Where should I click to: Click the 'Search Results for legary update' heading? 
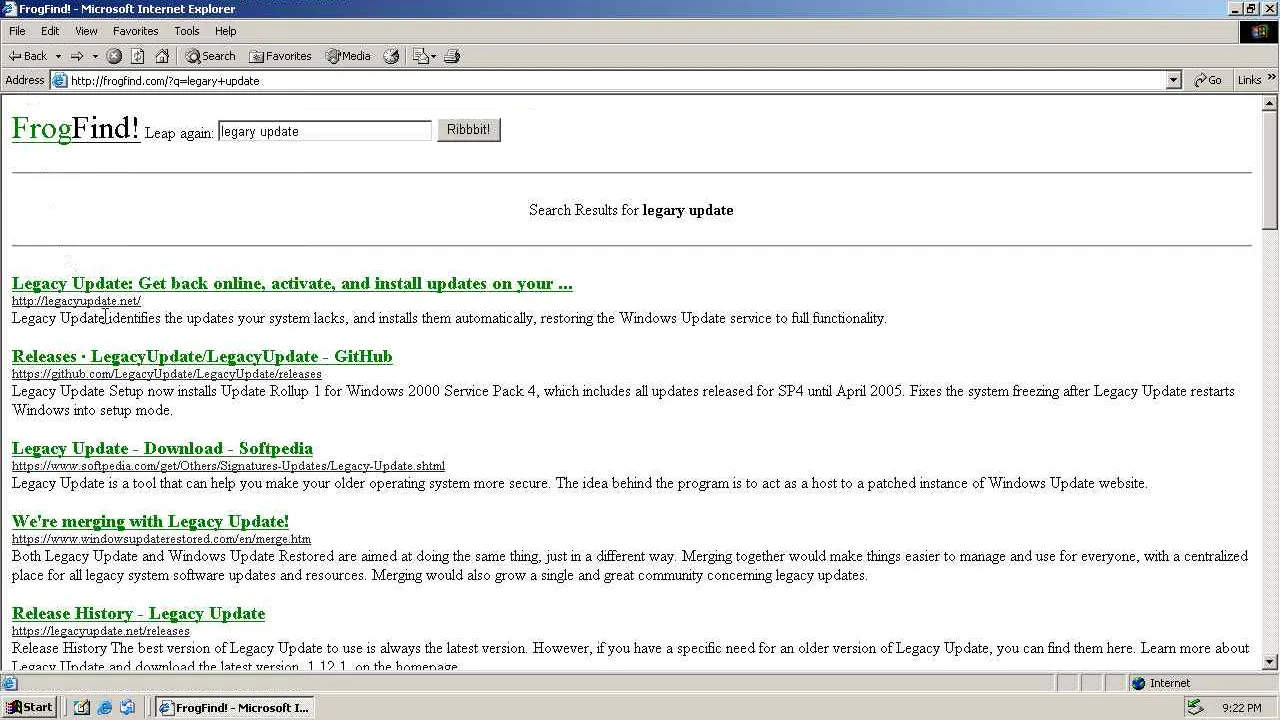click(631, 210)
